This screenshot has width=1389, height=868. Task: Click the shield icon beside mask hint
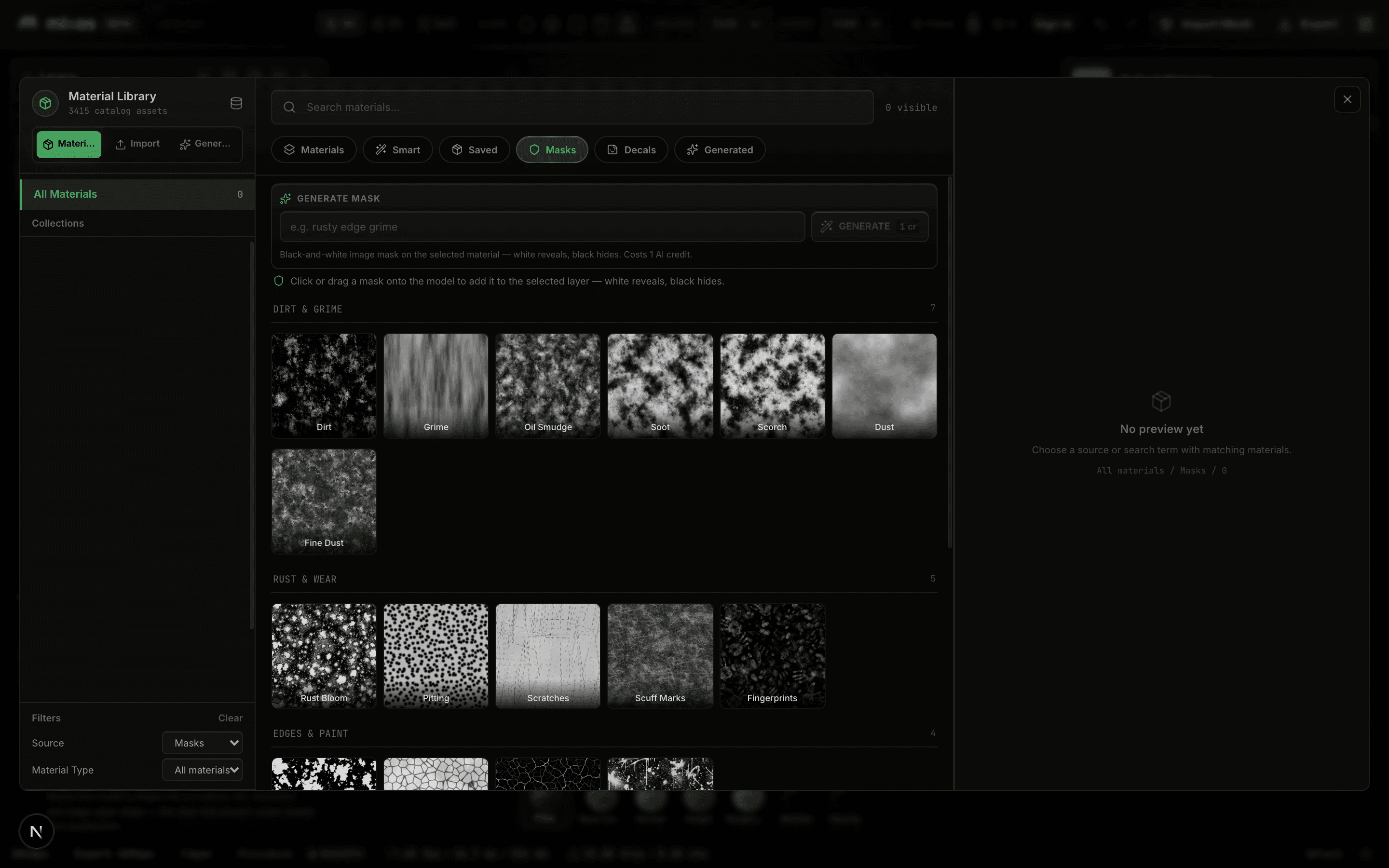point(278,281)
